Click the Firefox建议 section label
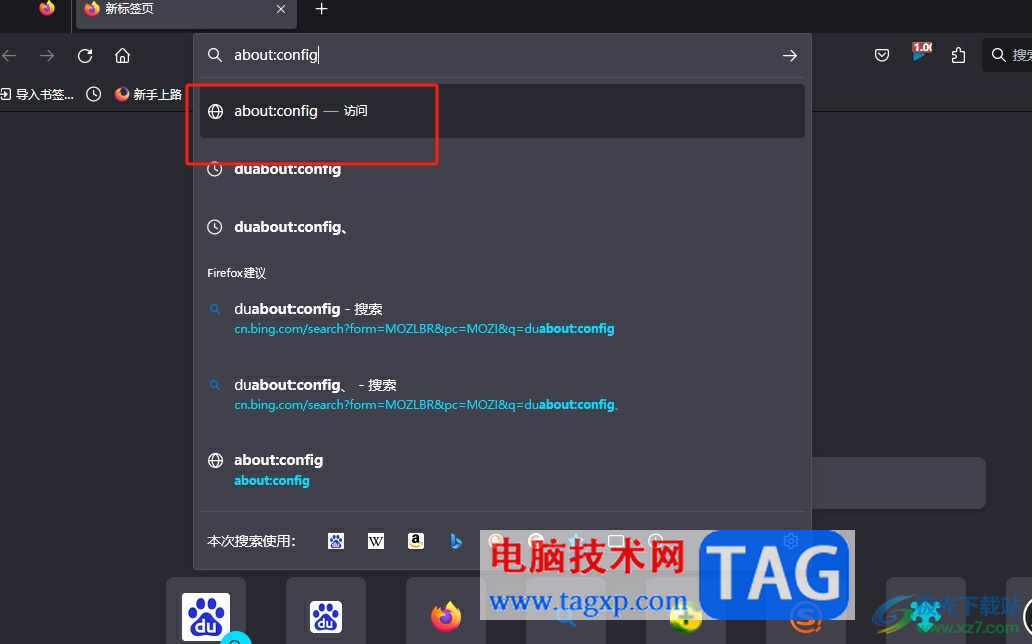This screenshot has height=644, width=1032. point(236,273)
